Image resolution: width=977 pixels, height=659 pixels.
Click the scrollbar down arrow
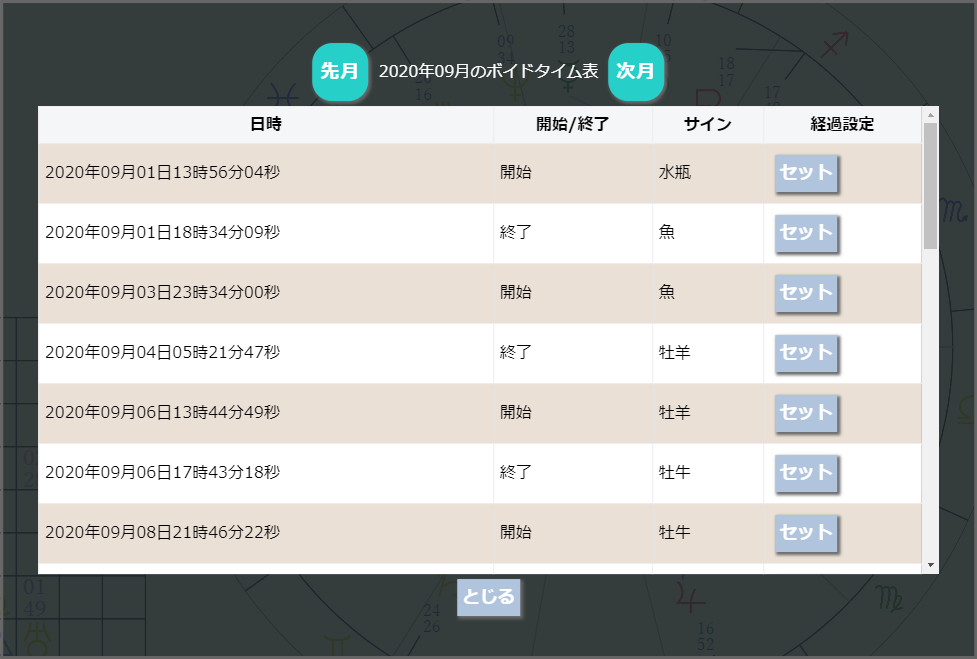pyautogui.click(x=931, y=566)
